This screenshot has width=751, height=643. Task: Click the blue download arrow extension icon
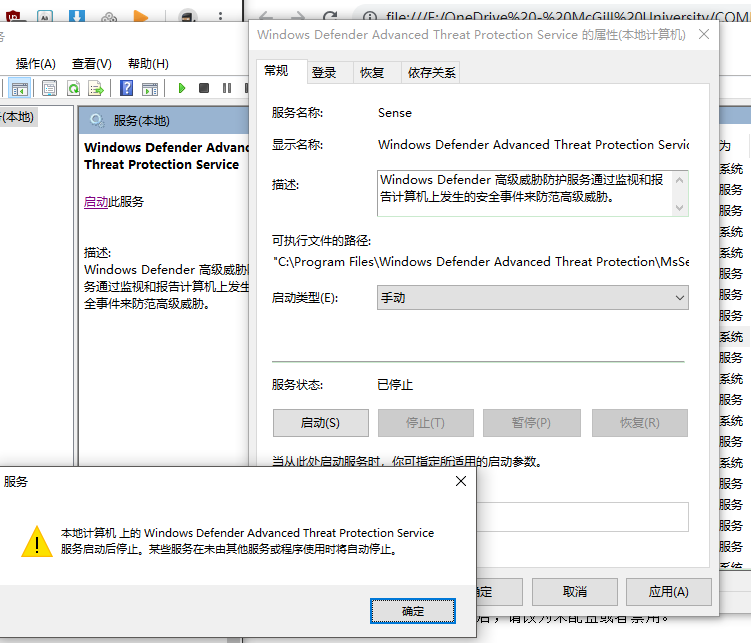tap(77, 16)
